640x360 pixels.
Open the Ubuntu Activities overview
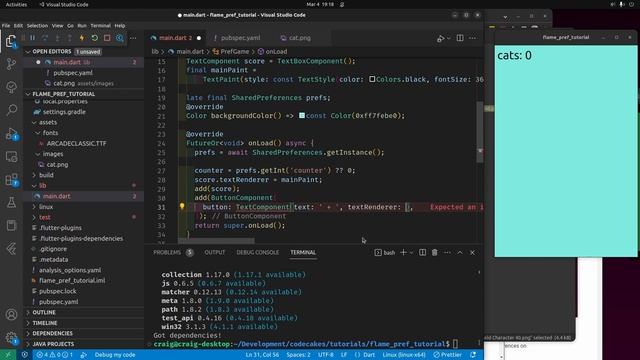point(16,4)
